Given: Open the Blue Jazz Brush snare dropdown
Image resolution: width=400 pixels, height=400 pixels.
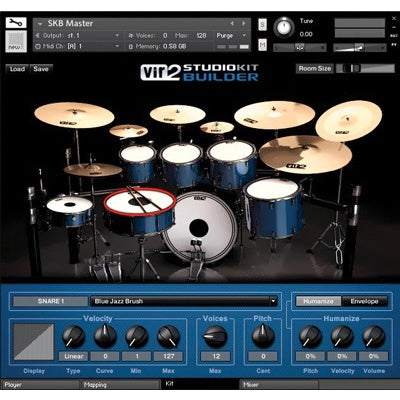Looking at the screenshot, I should coord(184,301).
